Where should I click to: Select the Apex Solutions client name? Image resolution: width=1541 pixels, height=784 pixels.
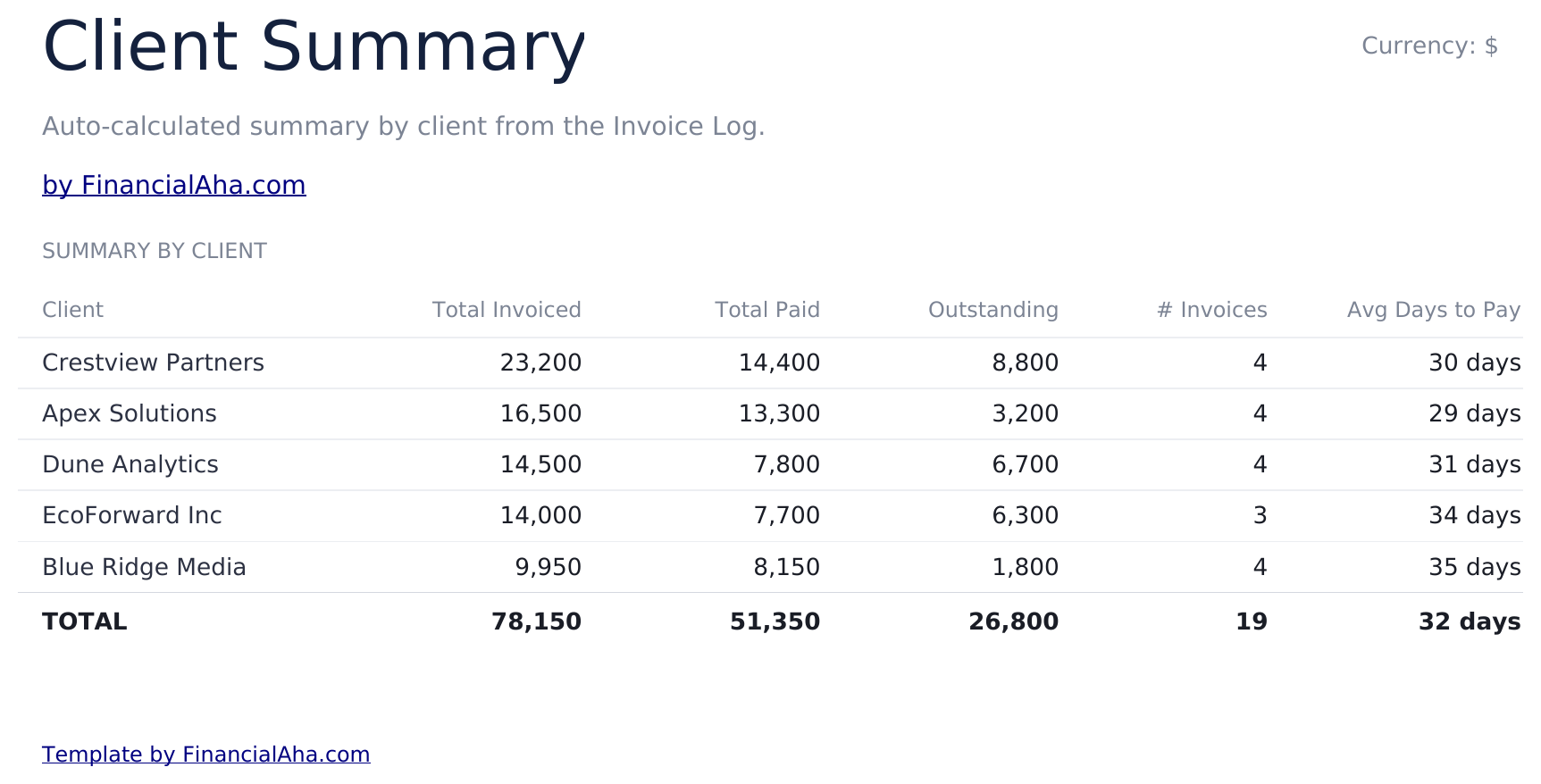130,413
